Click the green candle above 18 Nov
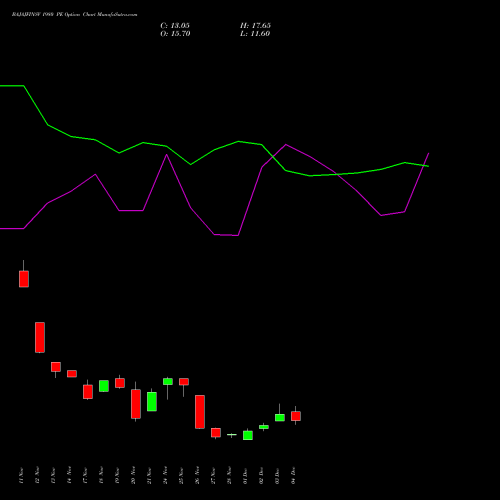This screenshot has height=500, width=500. click(x=104, y=386)
